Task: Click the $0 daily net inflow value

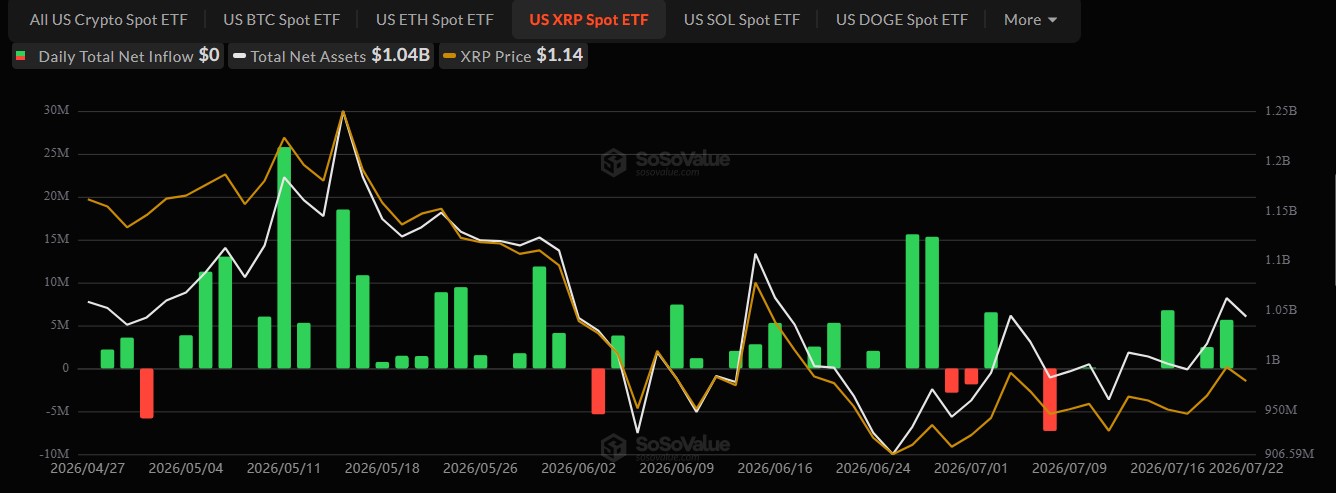Action: tap(209, 56)
